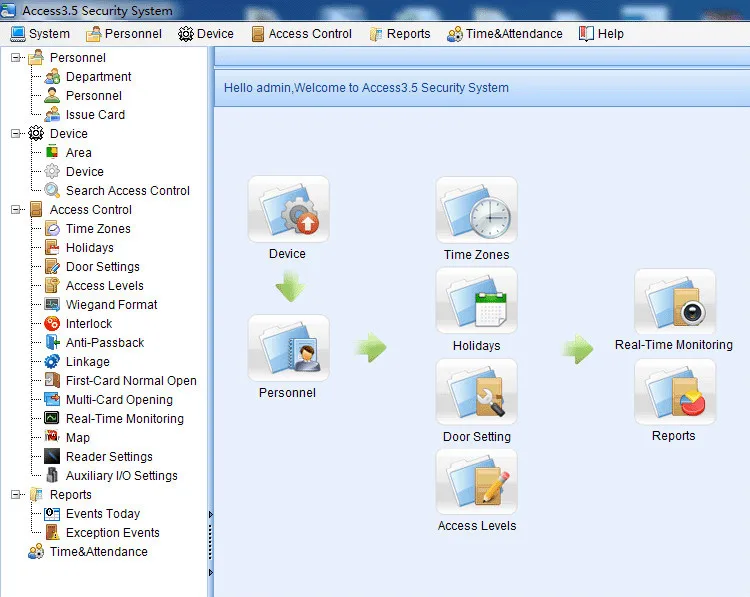This screenshot has width=750, height=597.
Task: Click the Time Zones tree icon
Action: pyautogui.click(x=52, y=228)
